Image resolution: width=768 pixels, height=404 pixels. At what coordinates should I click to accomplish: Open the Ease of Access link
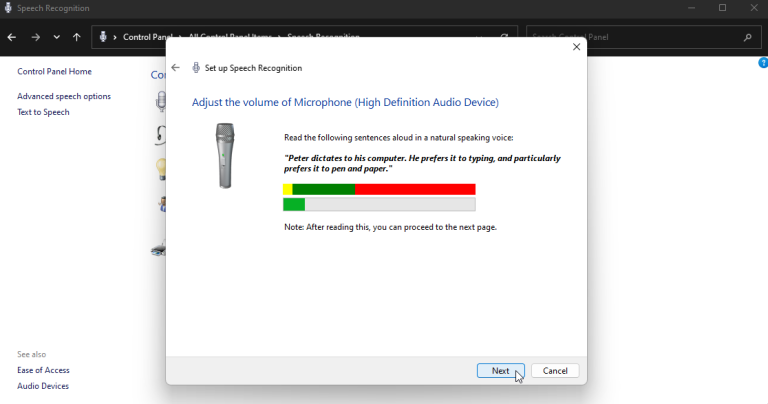43,370
